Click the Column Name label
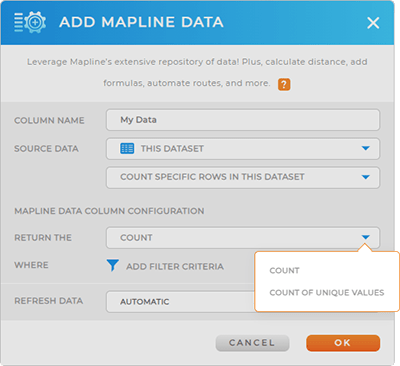400x366 pixels. 49,120
